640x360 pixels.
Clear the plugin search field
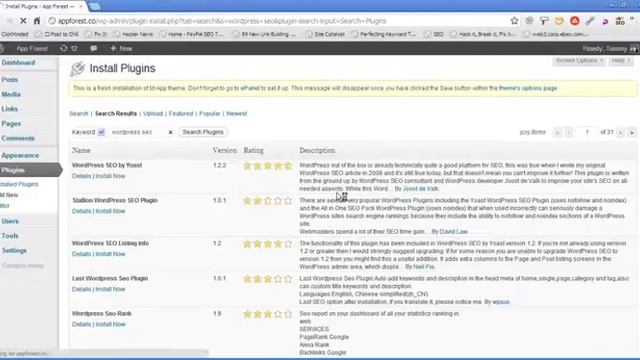coord(171,132)
